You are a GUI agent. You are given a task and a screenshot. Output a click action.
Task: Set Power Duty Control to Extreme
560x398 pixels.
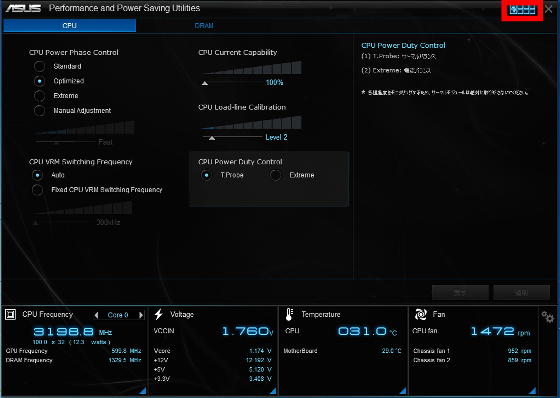275,175
